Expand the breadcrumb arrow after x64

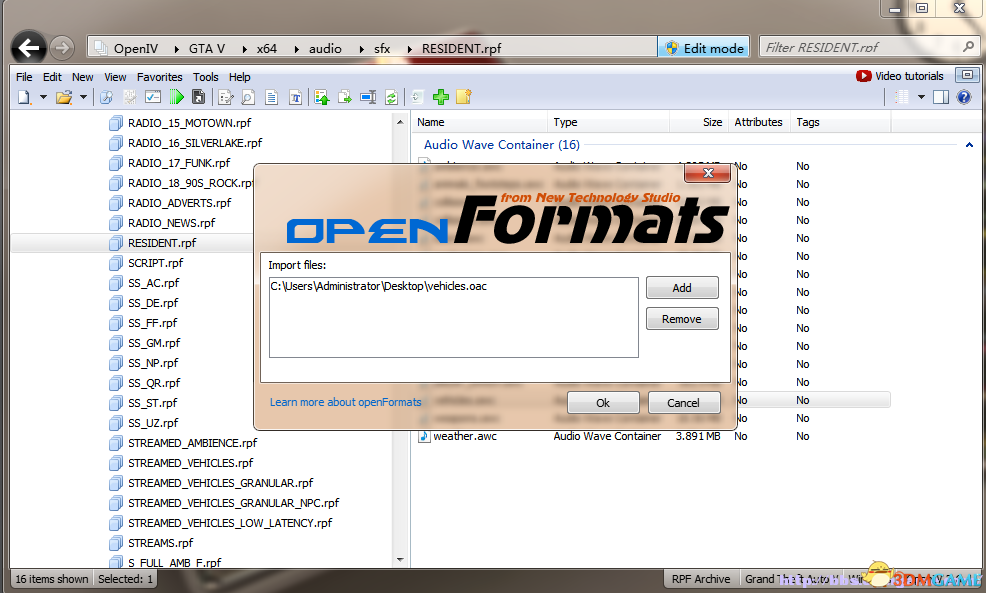coord(296,48)
